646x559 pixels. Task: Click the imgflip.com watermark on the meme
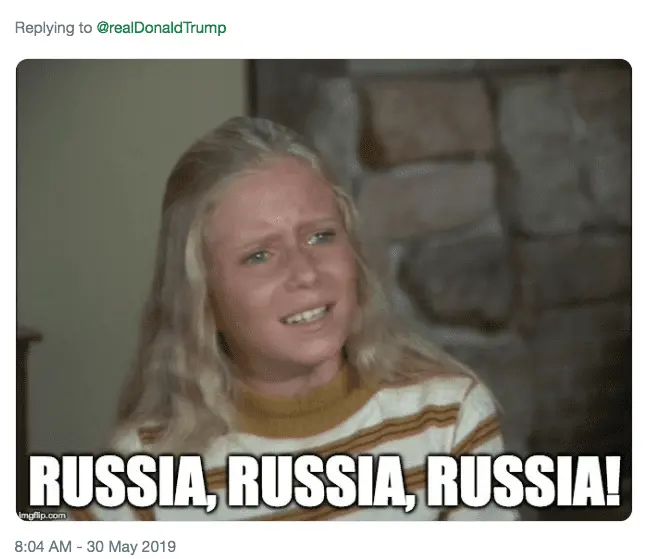point(42,515)
